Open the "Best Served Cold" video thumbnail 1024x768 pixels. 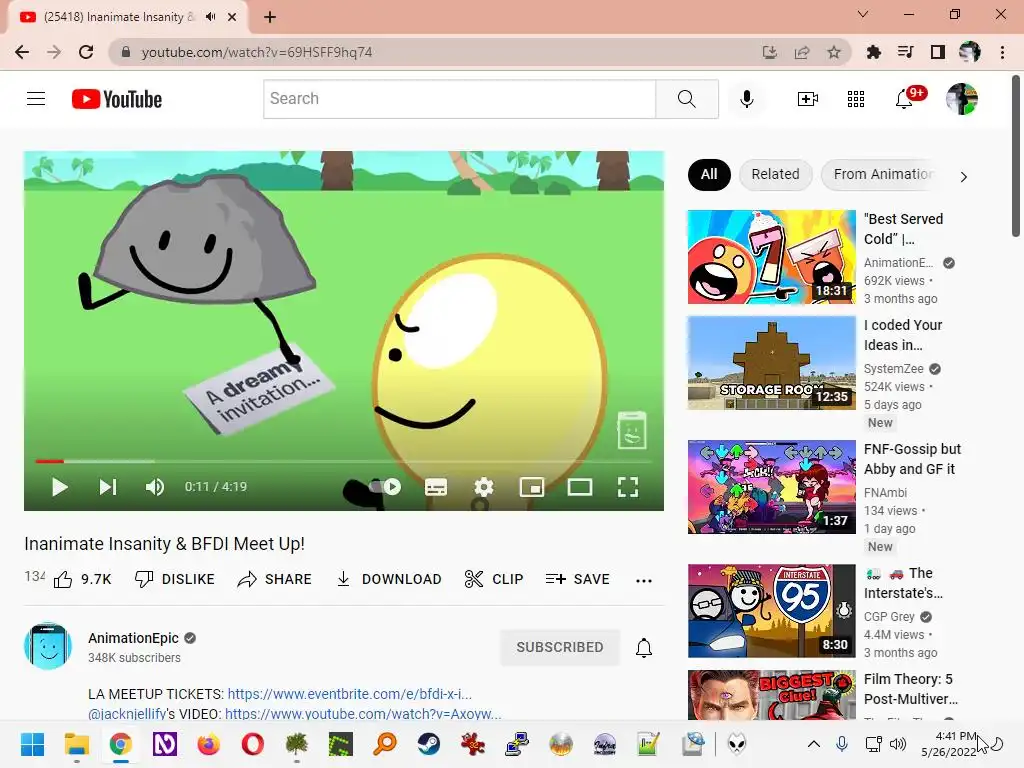pyautogui.click(x=771, y=257)
